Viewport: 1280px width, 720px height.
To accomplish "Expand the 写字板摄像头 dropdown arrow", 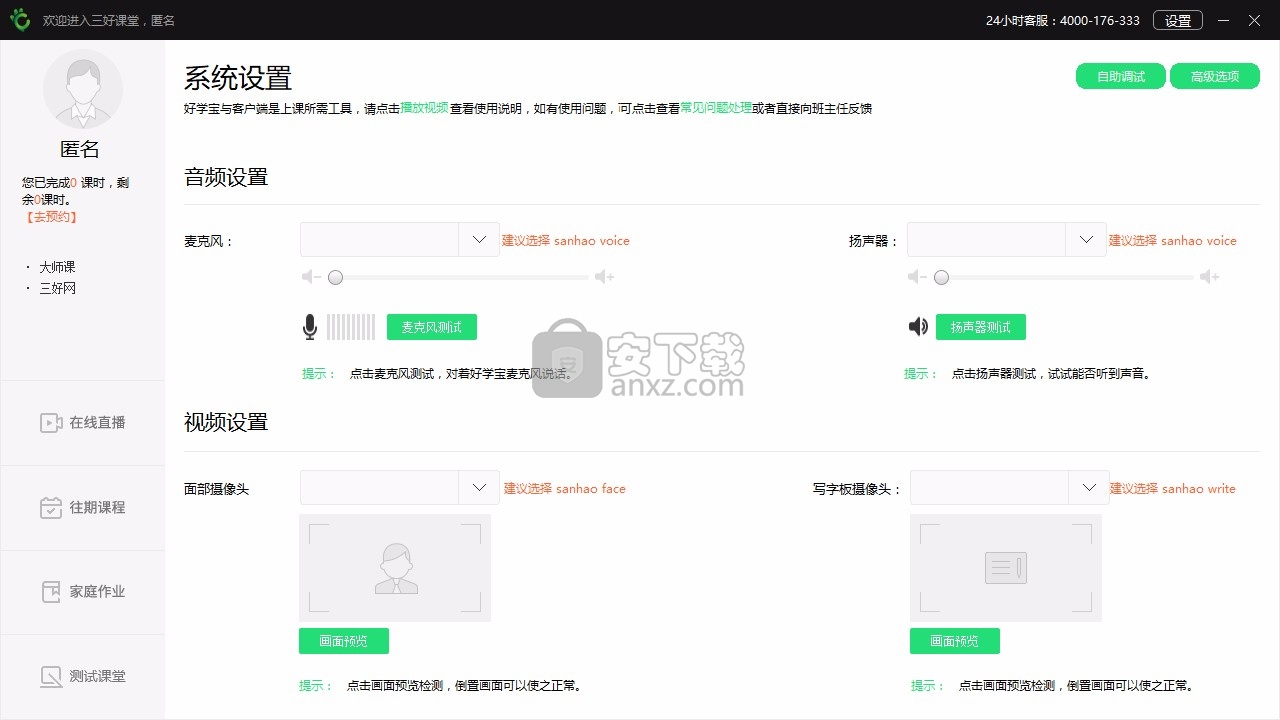I will pyautogui.click(x=1089, y=488).
